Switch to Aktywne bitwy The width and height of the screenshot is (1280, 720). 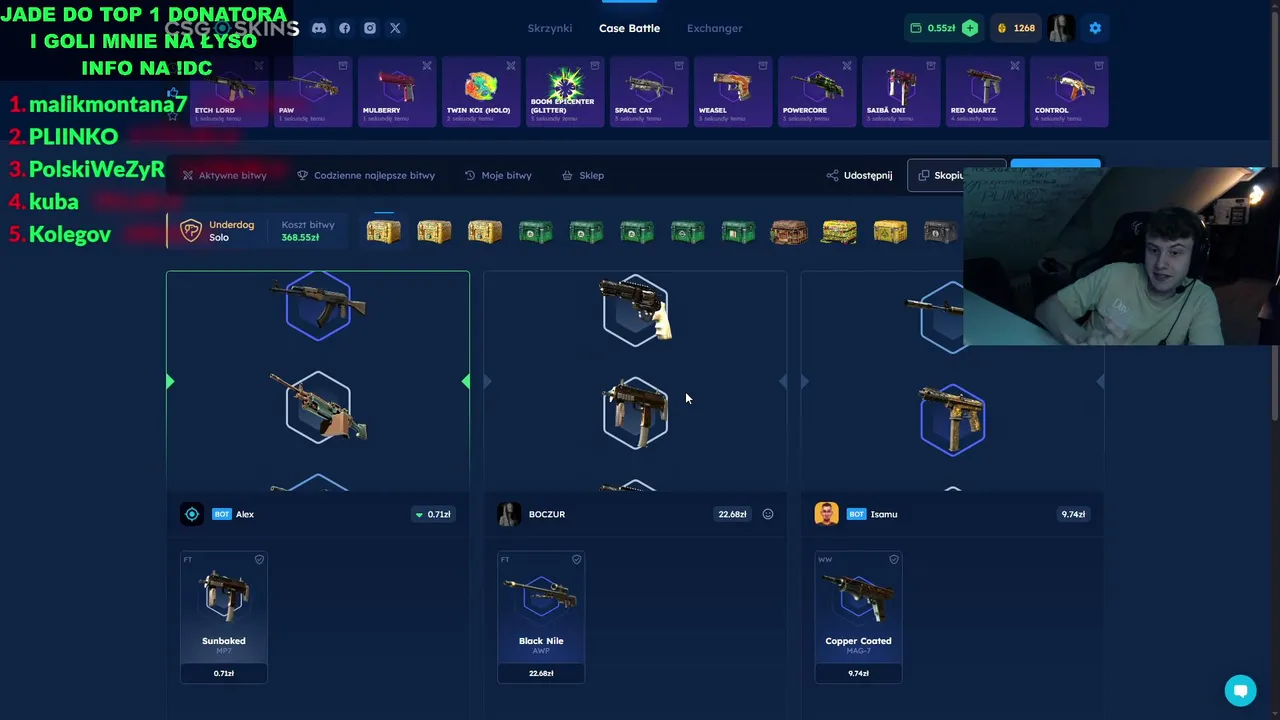click(224, 175)
